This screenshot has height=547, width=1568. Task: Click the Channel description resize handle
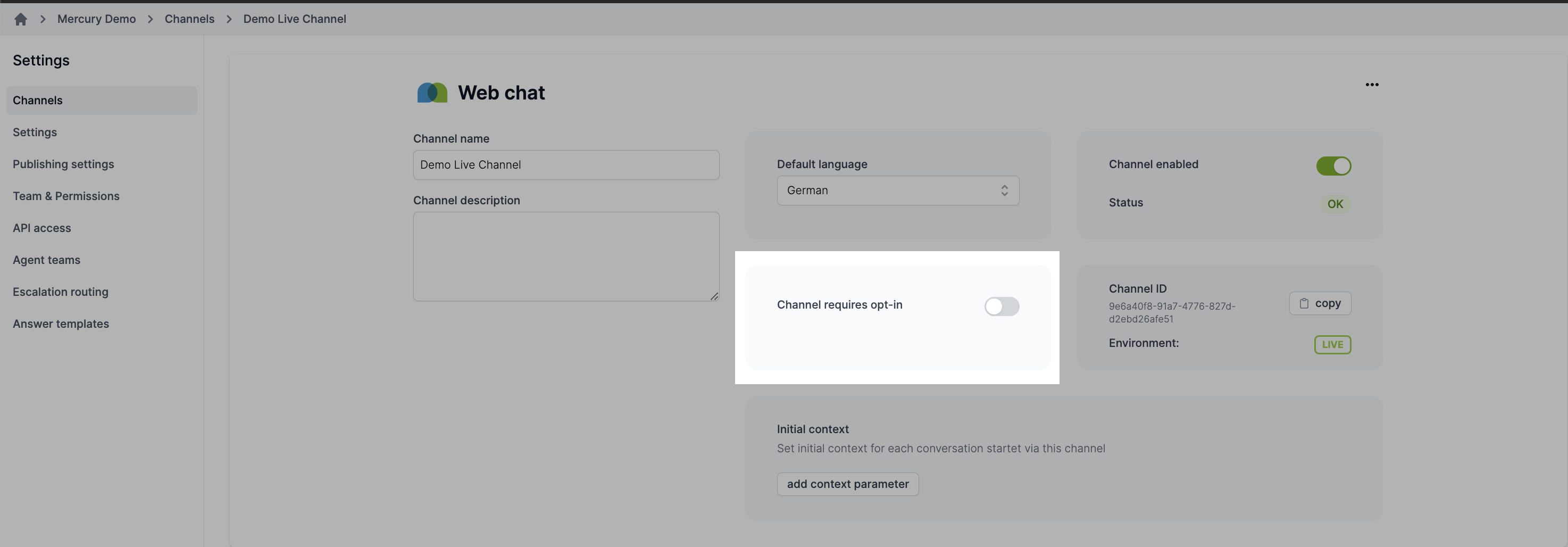click(714, 296)
